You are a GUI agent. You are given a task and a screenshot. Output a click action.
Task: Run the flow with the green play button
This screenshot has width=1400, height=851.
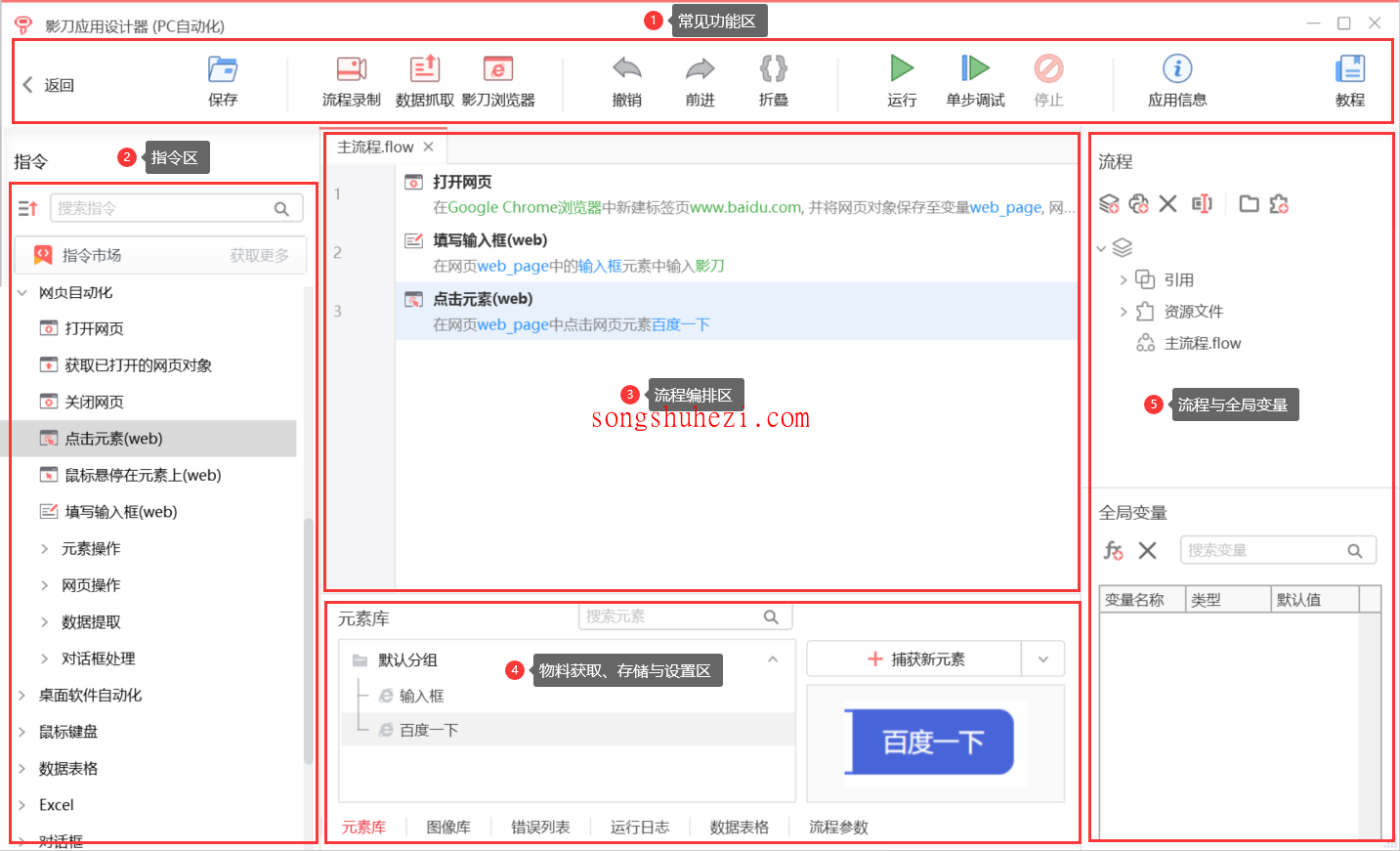coord(902,69)
